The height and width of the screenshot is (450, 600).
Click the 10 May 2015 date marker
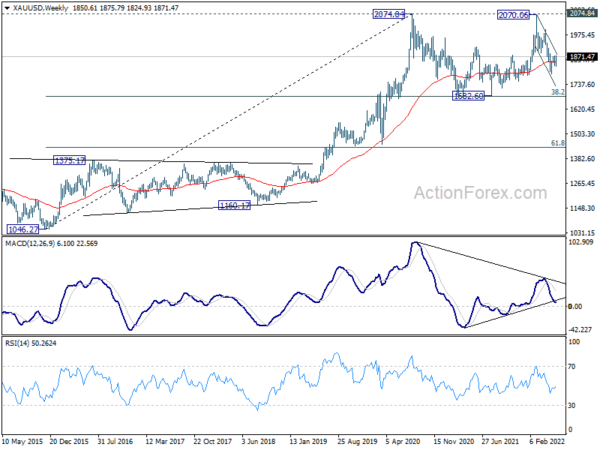coord(23,441)
